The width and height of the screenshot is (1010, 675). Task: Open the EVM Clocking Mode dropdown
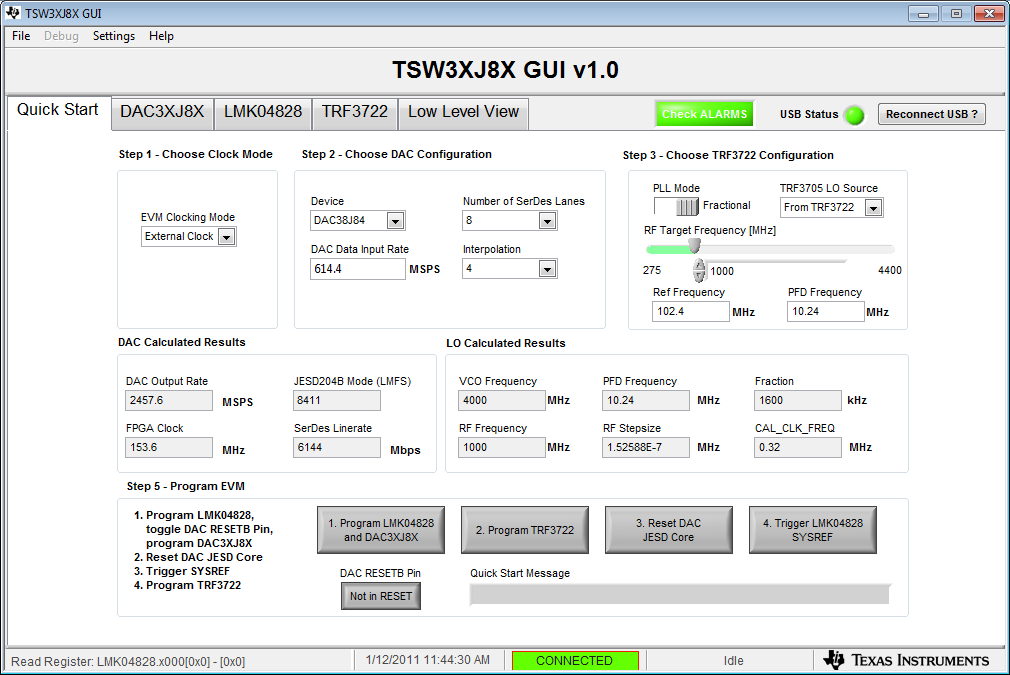226,237
